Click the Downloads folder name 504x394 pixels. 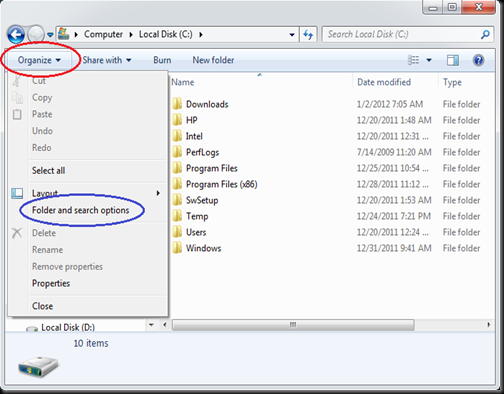click(207, 104)
